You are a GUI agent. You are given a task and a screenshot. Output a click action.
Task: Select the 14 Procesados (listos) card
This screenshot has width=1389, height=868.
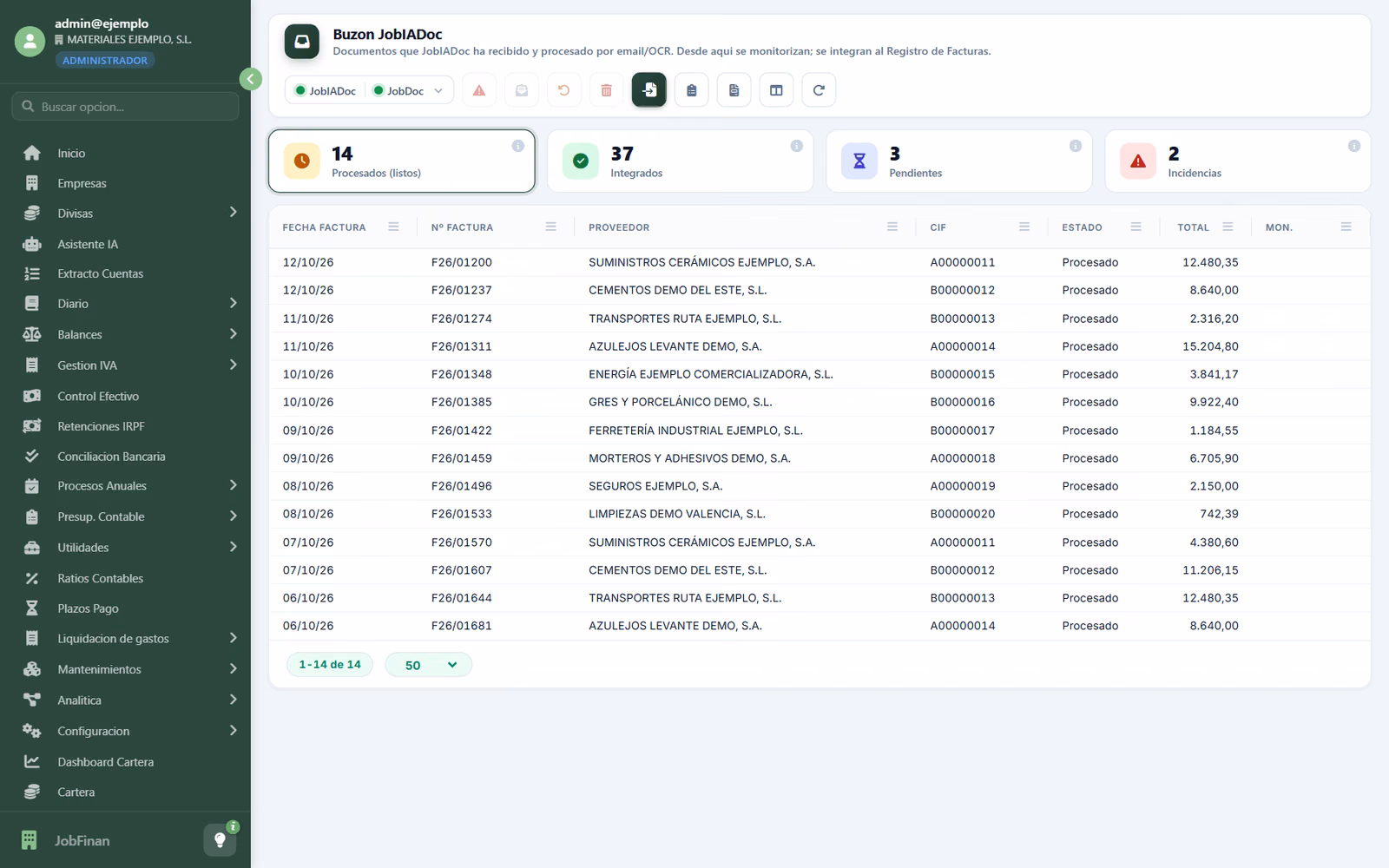tap(402, 161)
